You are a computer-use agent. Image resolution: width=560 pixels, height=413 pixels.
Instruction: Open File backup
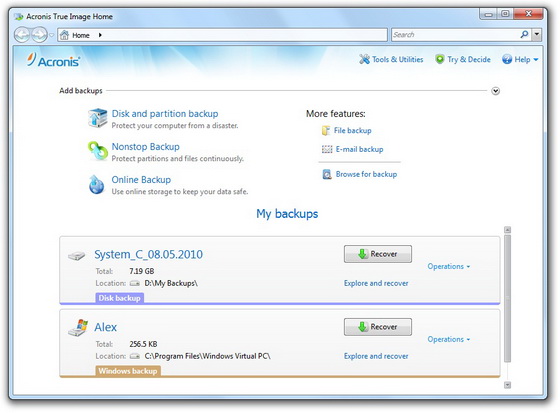pyautogui.click(x=352, y=131)
